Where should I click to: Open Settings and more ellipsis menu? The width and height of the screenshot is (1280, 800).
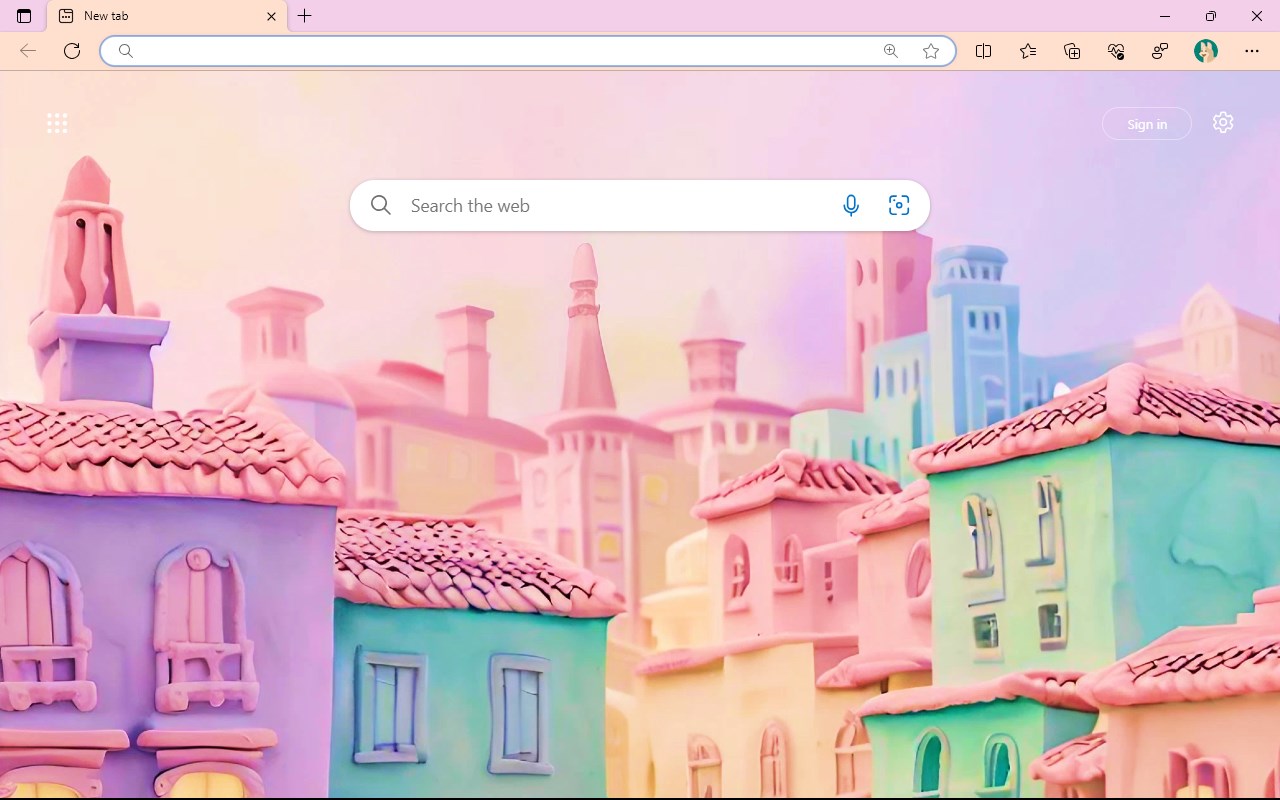point(1252,51)
